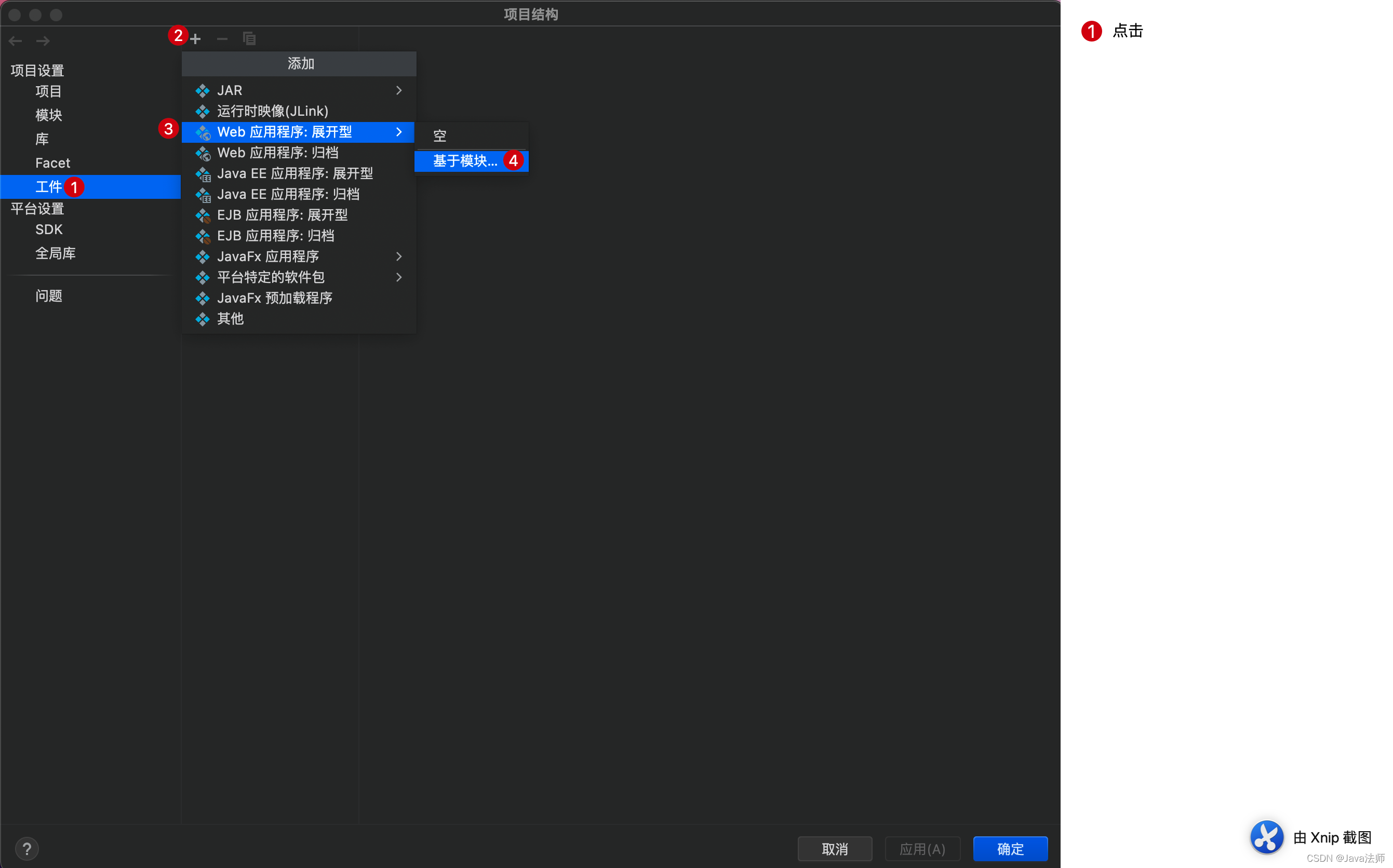
Task: Expand the JavaFx 应用程序 submenu chevron
Action: coord(399,256)
